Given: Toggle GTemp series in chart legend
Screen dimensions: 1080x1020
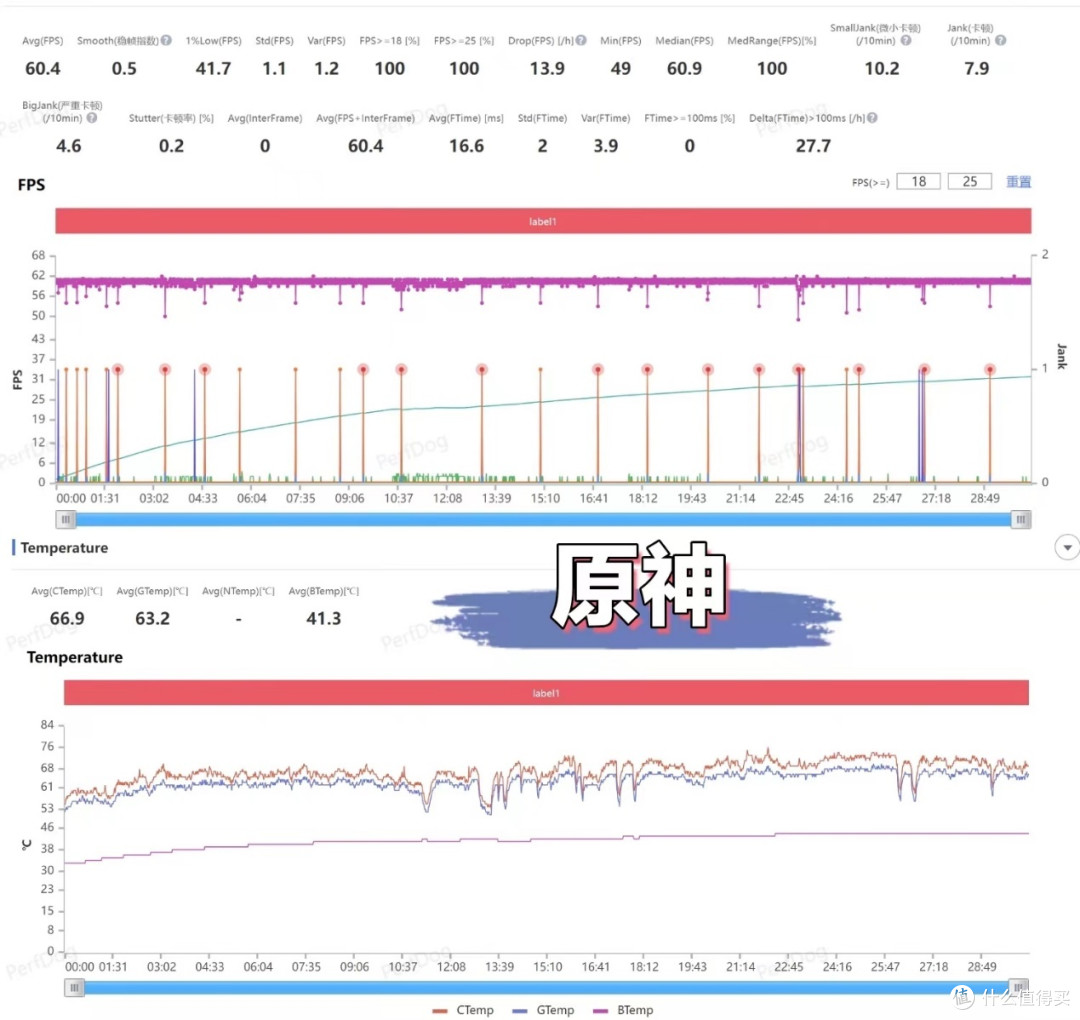Looking at the screenshot, I should [543, 1010].
